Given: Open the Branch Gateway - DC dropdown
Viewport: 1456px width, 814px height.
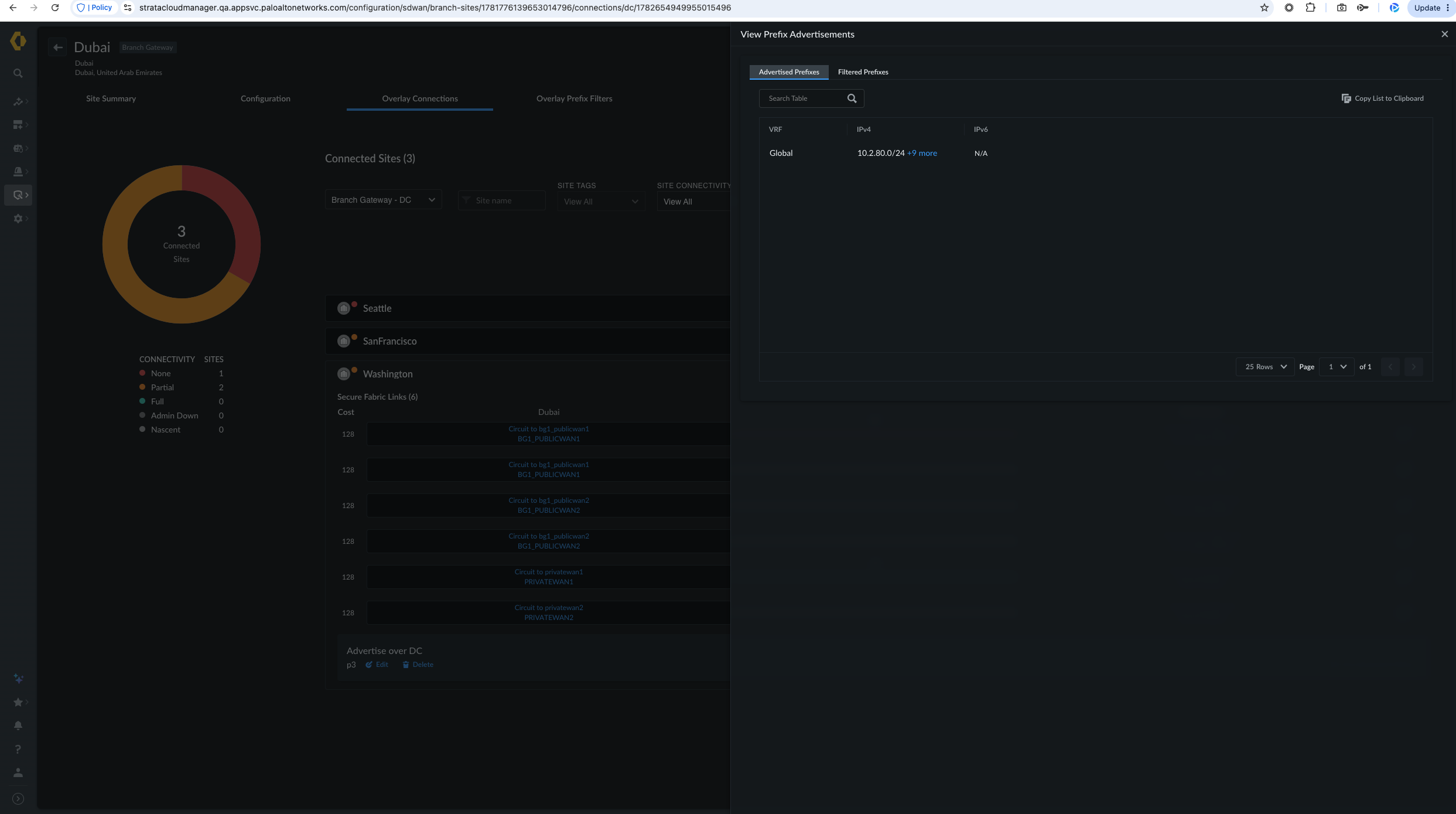Looking at the screenshot, I should click(384, 200).
